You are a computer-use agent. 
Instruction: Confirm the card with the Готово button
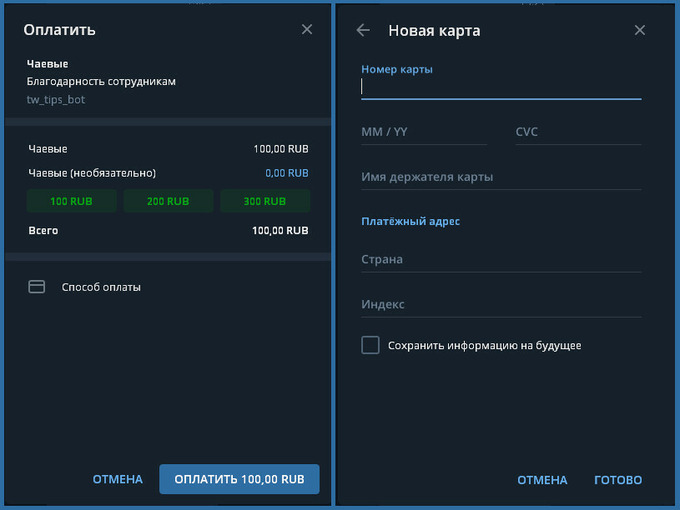[618, 480]
